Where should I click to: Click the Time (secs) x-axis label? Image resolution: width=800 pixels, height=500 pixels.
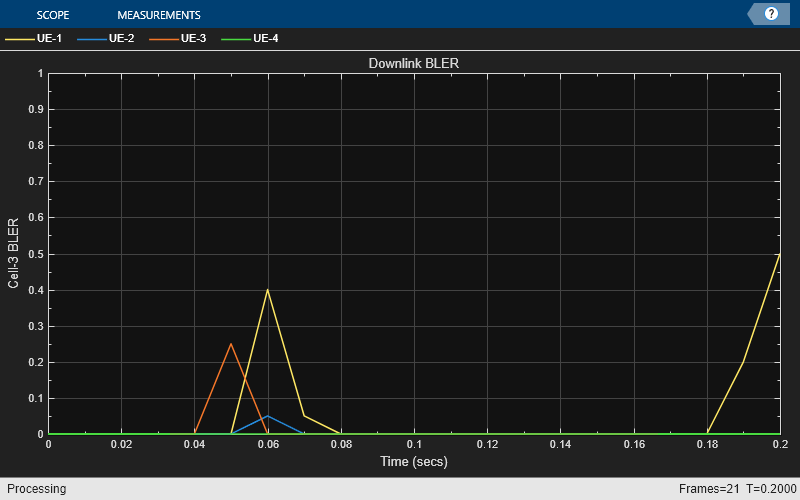[414, 461]
